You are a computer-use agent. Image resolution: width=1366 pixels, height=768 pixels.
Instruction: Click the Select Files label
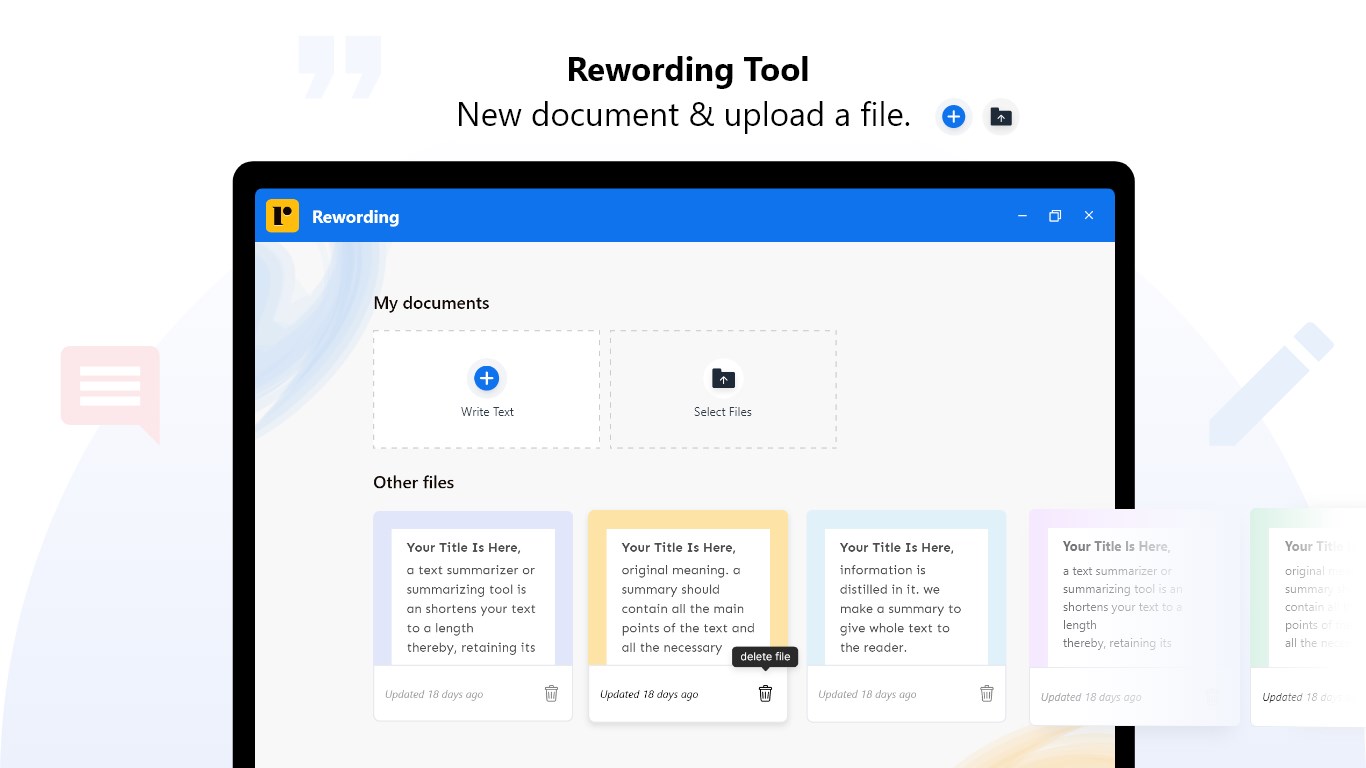(x=723, y=412)
